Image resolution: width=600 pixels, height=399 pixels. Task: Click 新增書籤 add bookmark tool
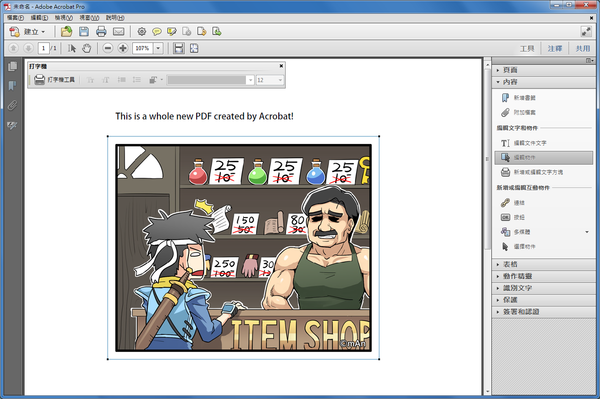(x=518, y=98)
